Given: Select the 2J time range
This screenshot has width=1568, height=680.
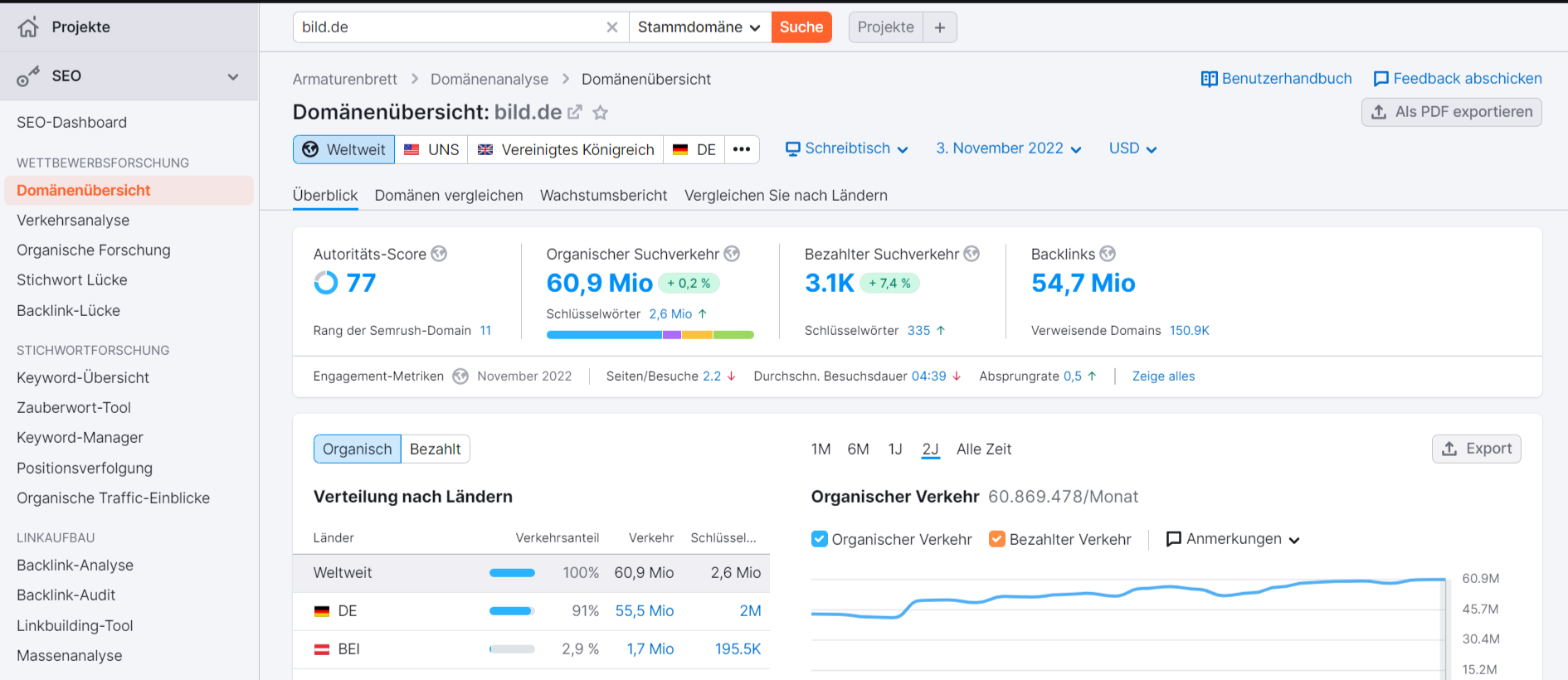Looking at the screenshot, I should point(931,449).
